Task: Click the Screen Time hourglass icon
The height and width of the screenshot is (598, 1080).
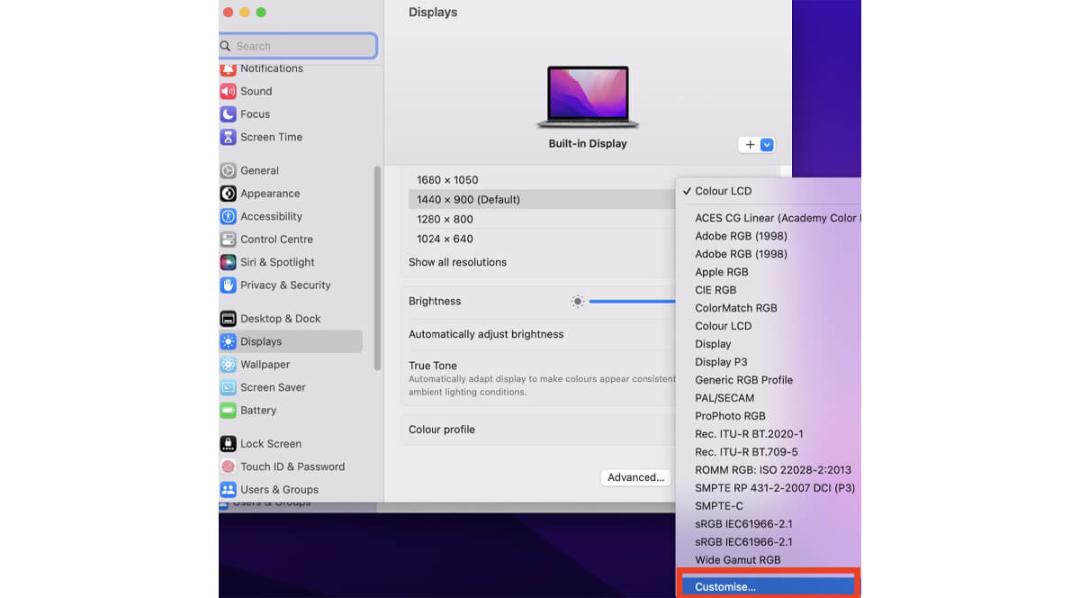Action: click(228, 137)
